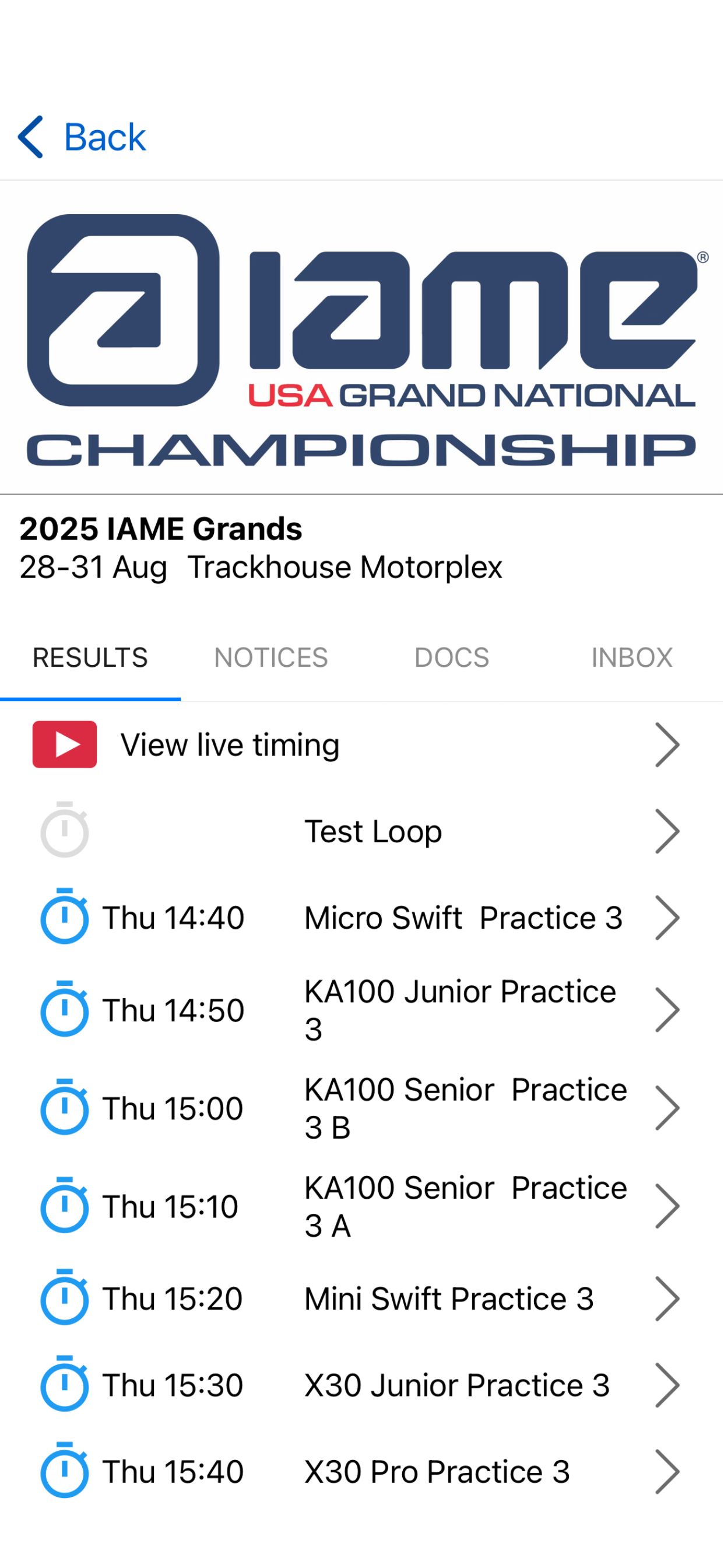The width and height of the screenshot is (724, 1568).
Task: Open the chevron for Micro Swift Practice 3
Action: [x=667, y=918]
